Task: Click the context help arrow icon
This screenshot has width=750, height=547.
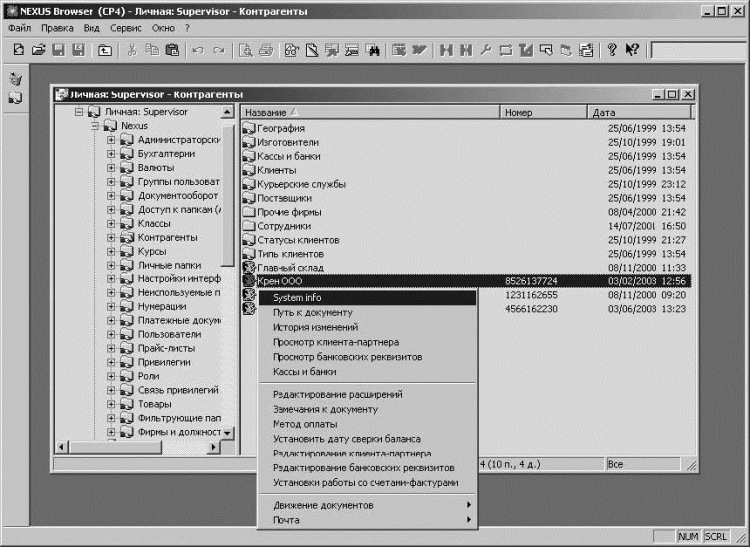Action: pyautogui.click(x=632, y=49)
